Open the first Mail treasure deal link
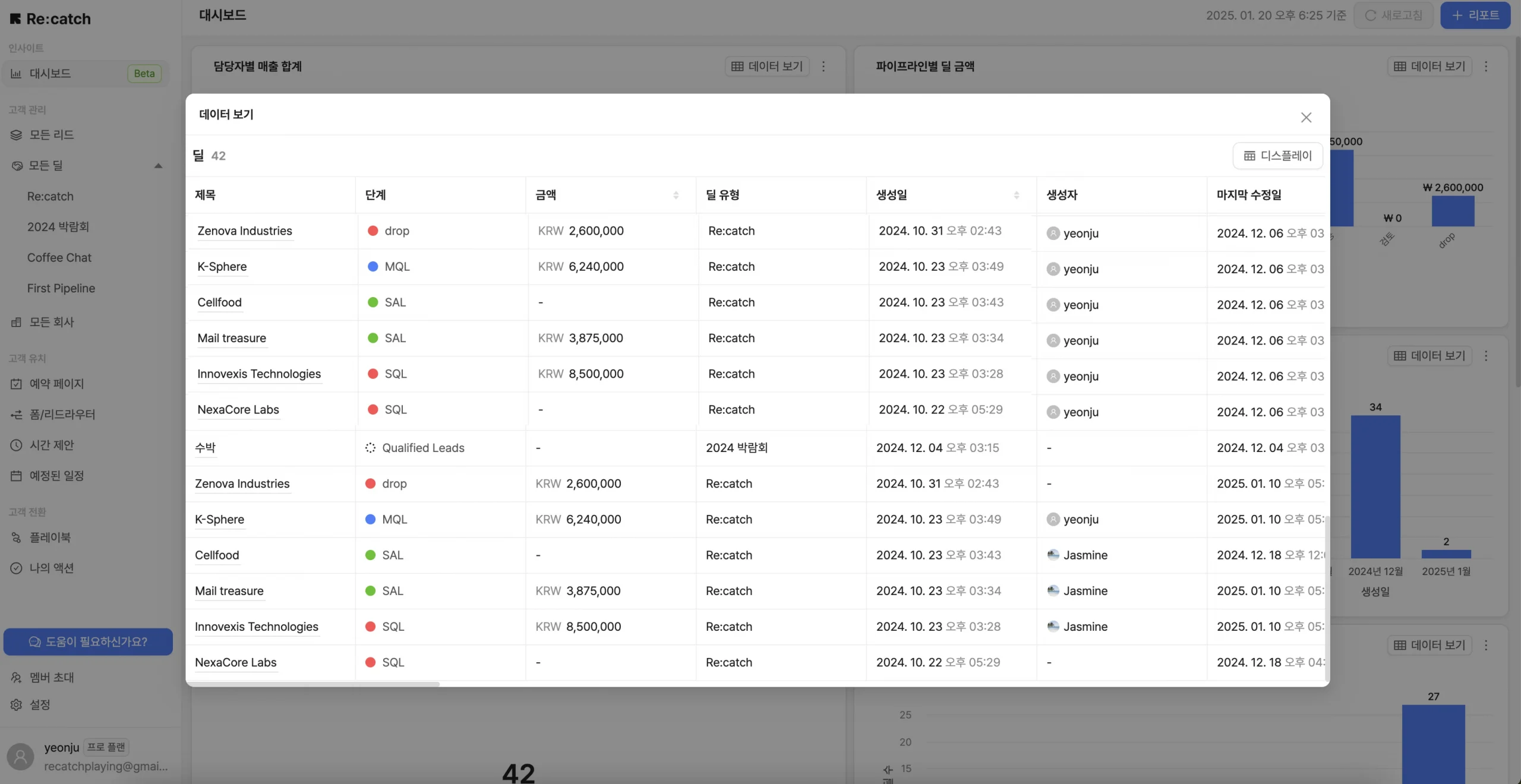 (x=232, y=338)
